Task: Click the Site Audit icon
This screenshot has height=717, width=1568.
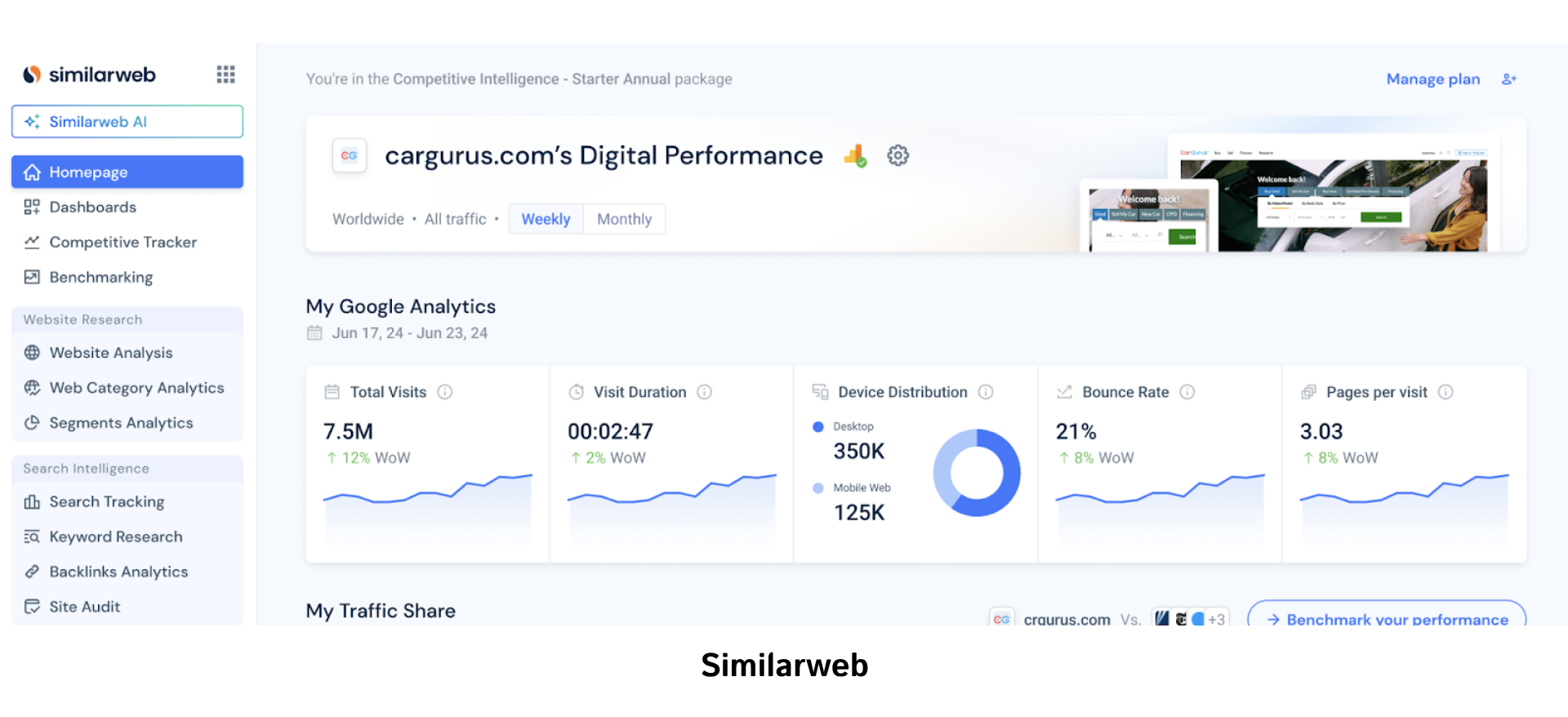Action: click(32, 607)
